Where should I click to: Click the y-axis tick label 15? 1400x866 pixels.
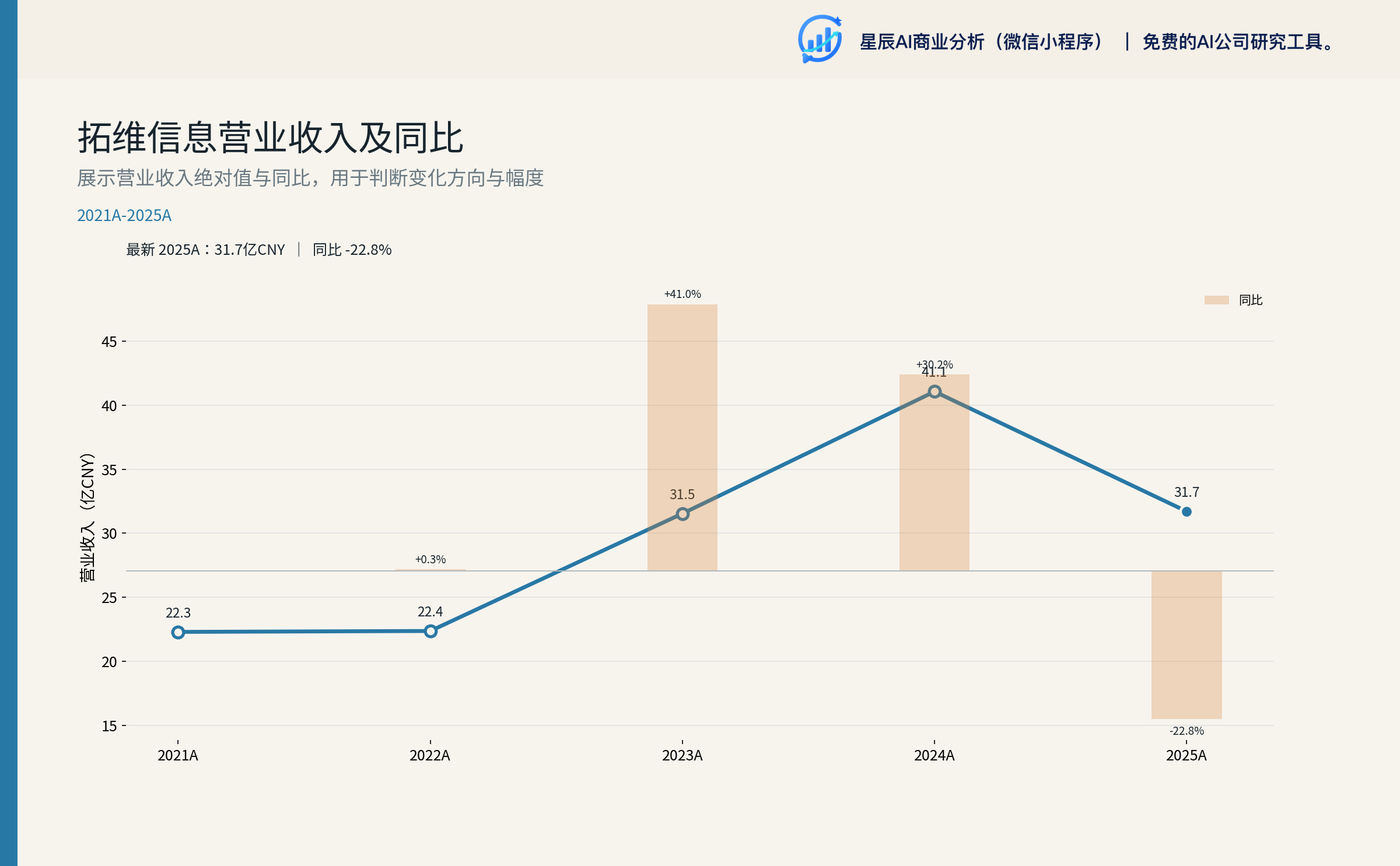pos(109,726)
